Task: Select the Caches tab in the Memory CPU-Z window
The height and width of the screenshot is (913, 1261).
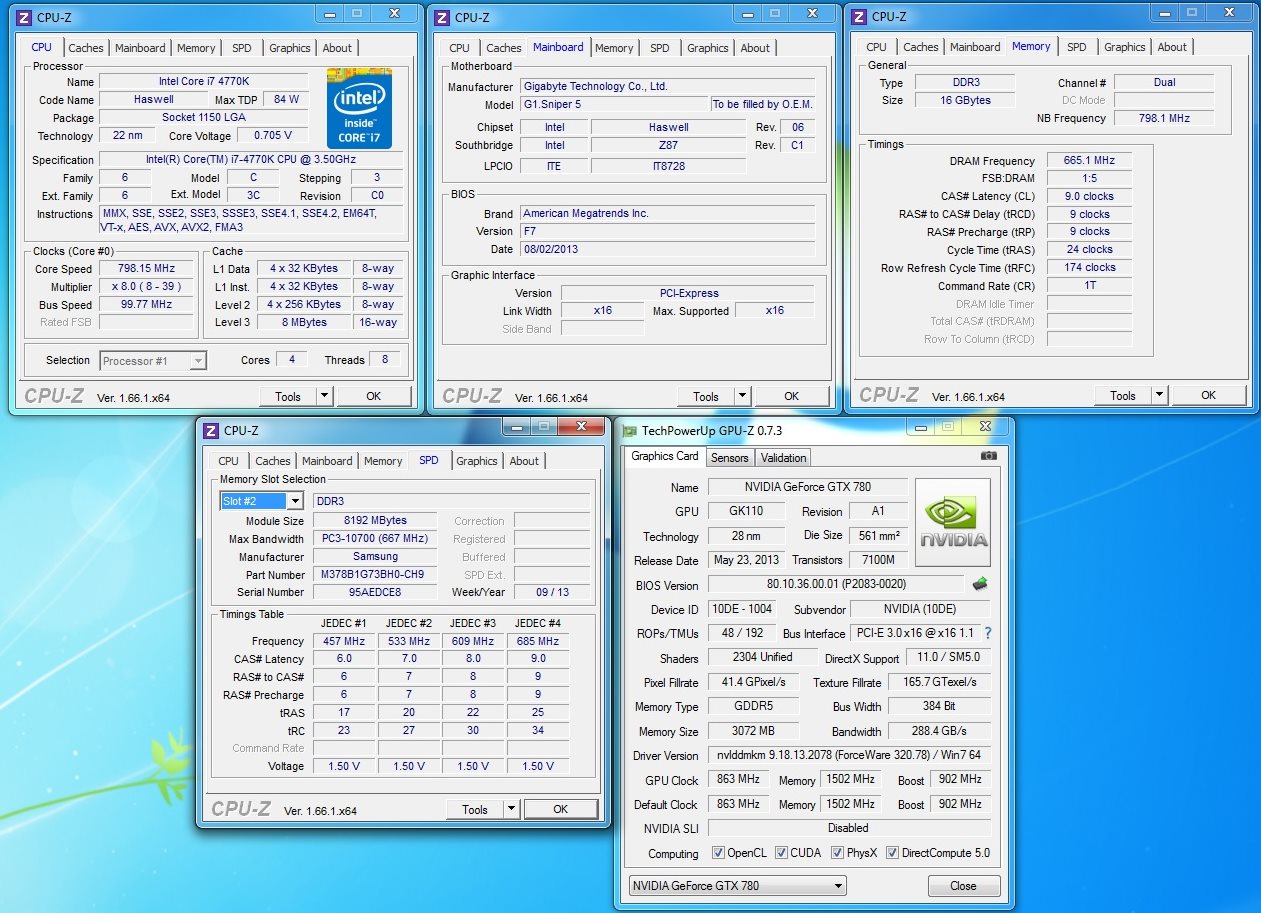Action: [x=920, y=47]
